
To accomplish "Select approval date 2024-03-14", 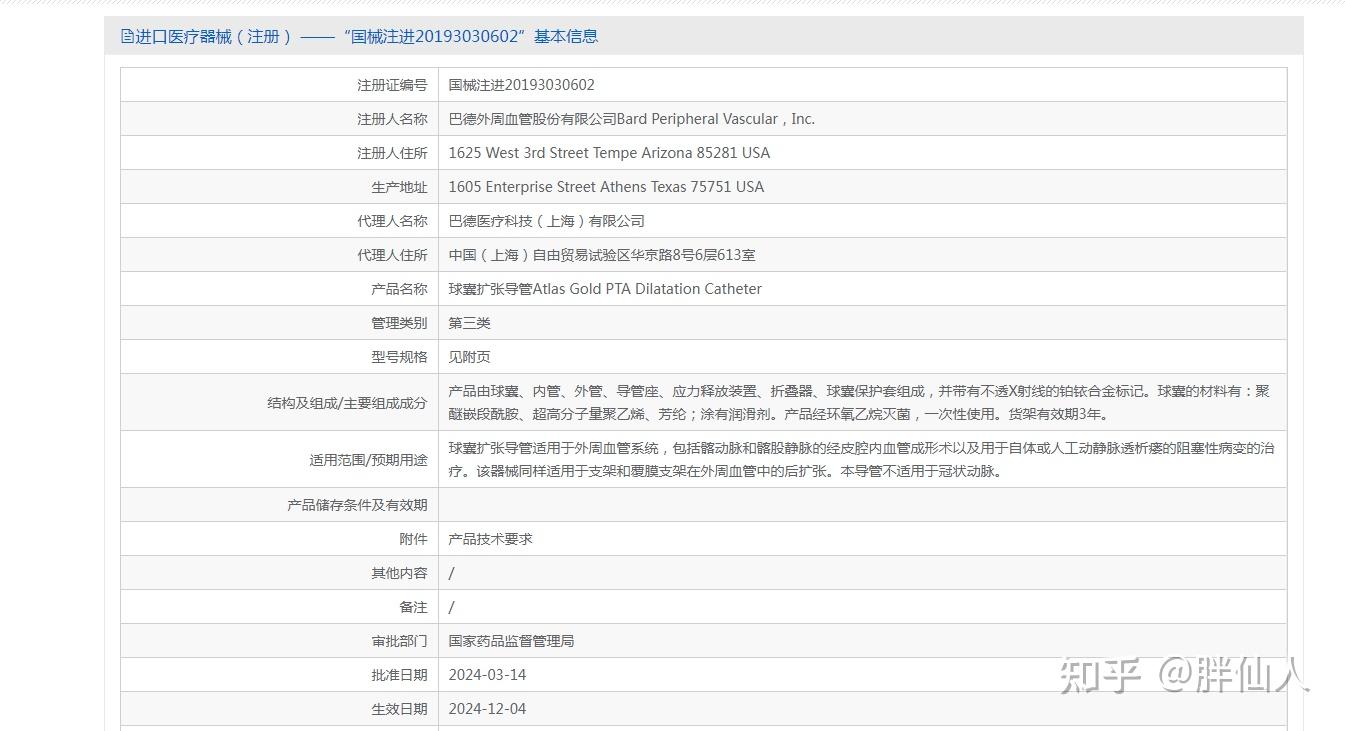I will (x=487, y=675).
